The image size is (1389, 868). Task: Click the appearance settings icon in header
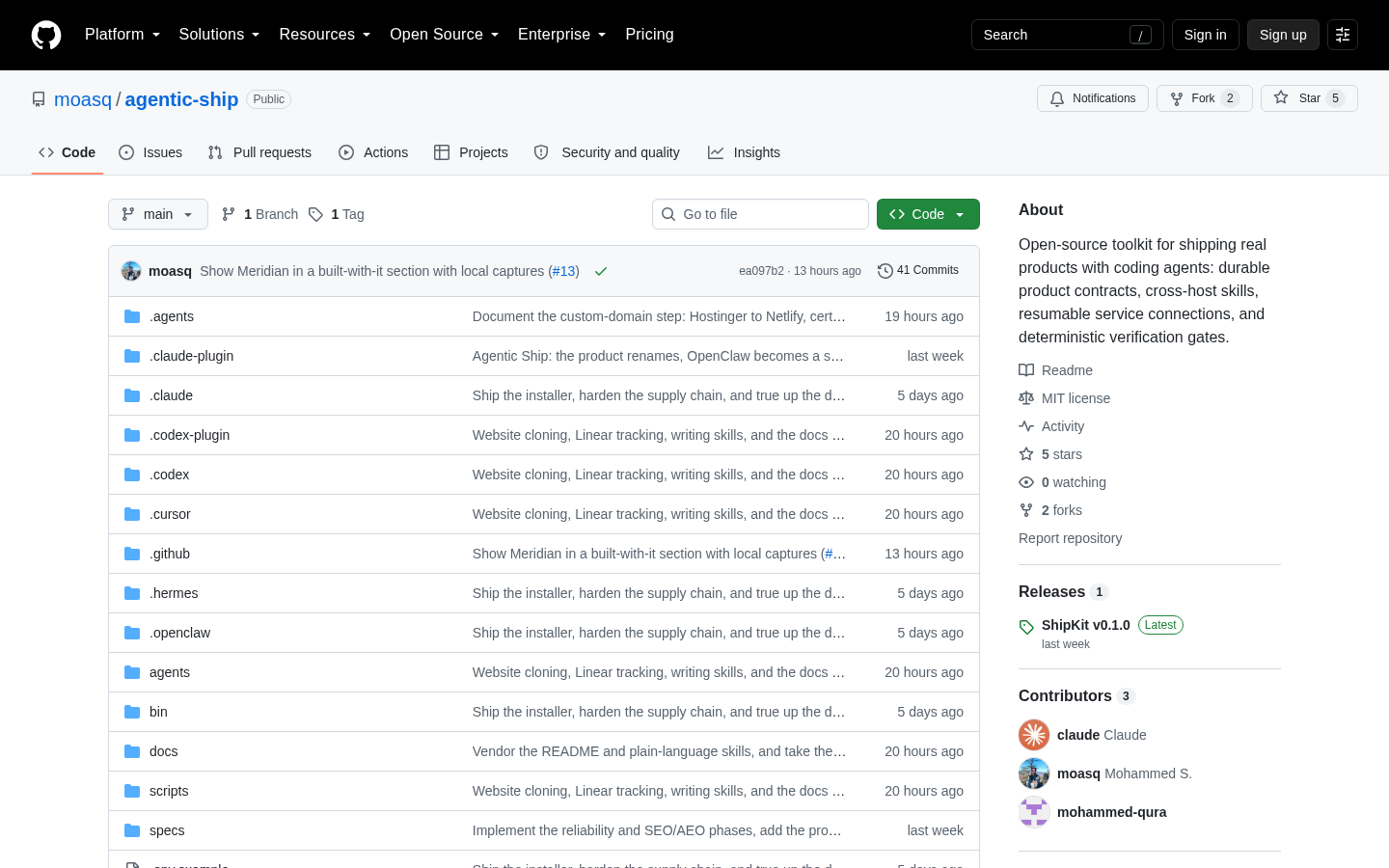point(1343,35)
